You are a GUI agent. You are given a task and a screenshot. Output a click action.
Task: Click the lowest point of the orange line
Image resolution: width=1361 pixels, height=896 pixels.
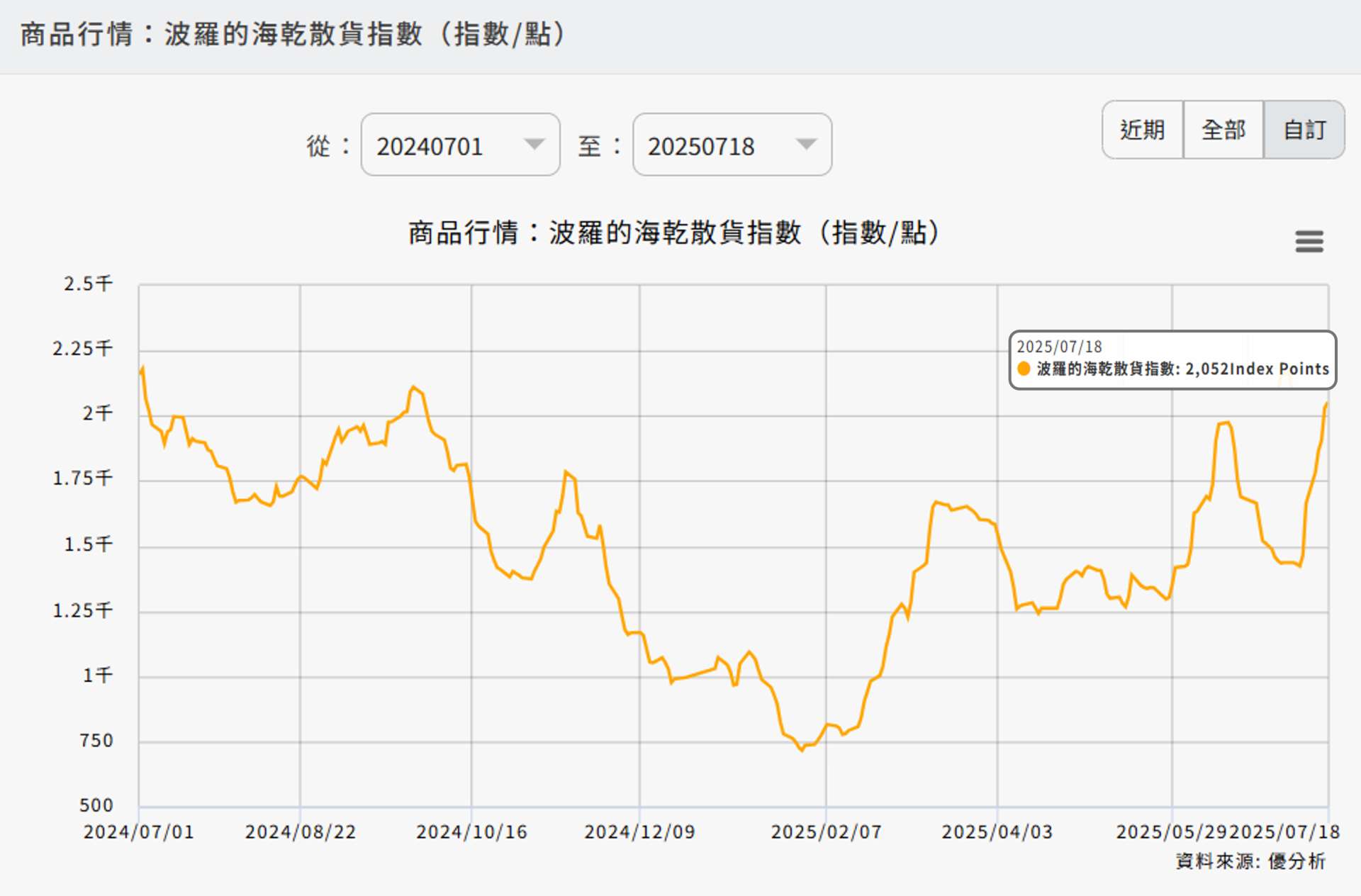(x=802, y=750)
